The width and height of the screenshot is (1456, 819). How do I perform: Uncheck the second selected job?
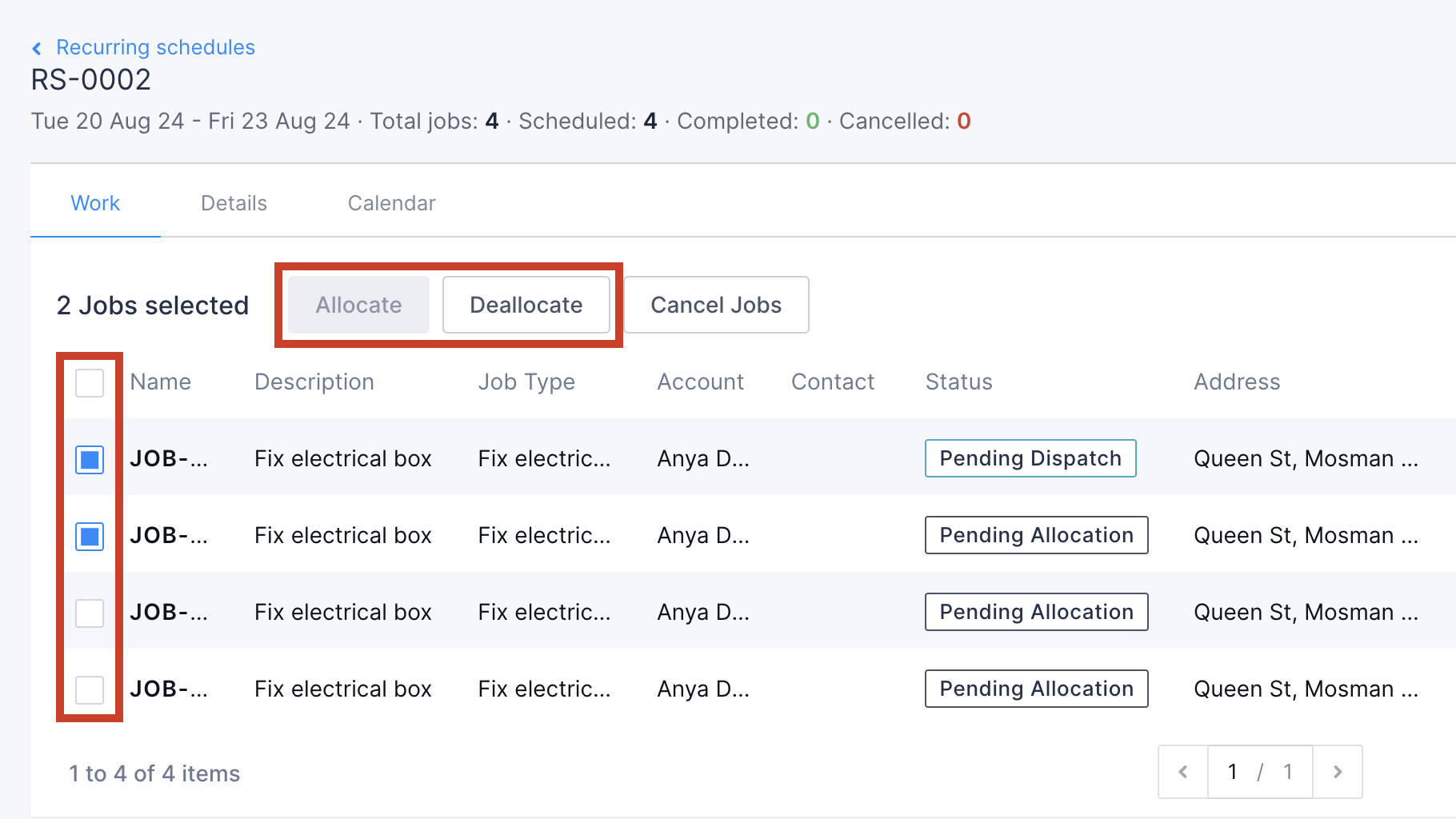point(89,535)
